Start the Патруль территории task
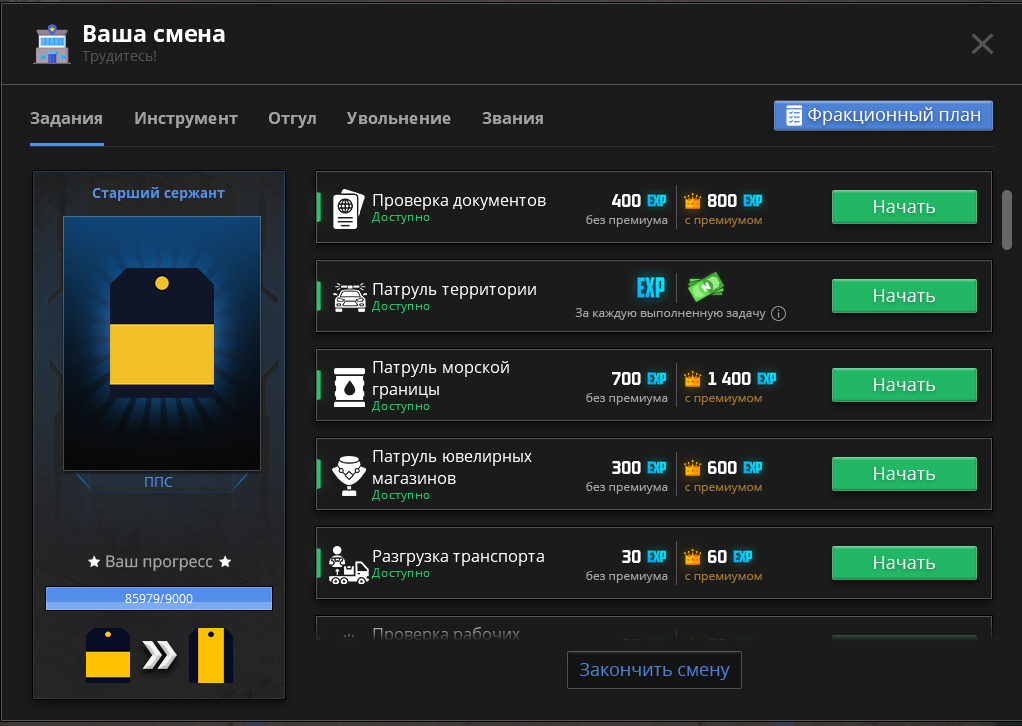 [x=904, y=296]
